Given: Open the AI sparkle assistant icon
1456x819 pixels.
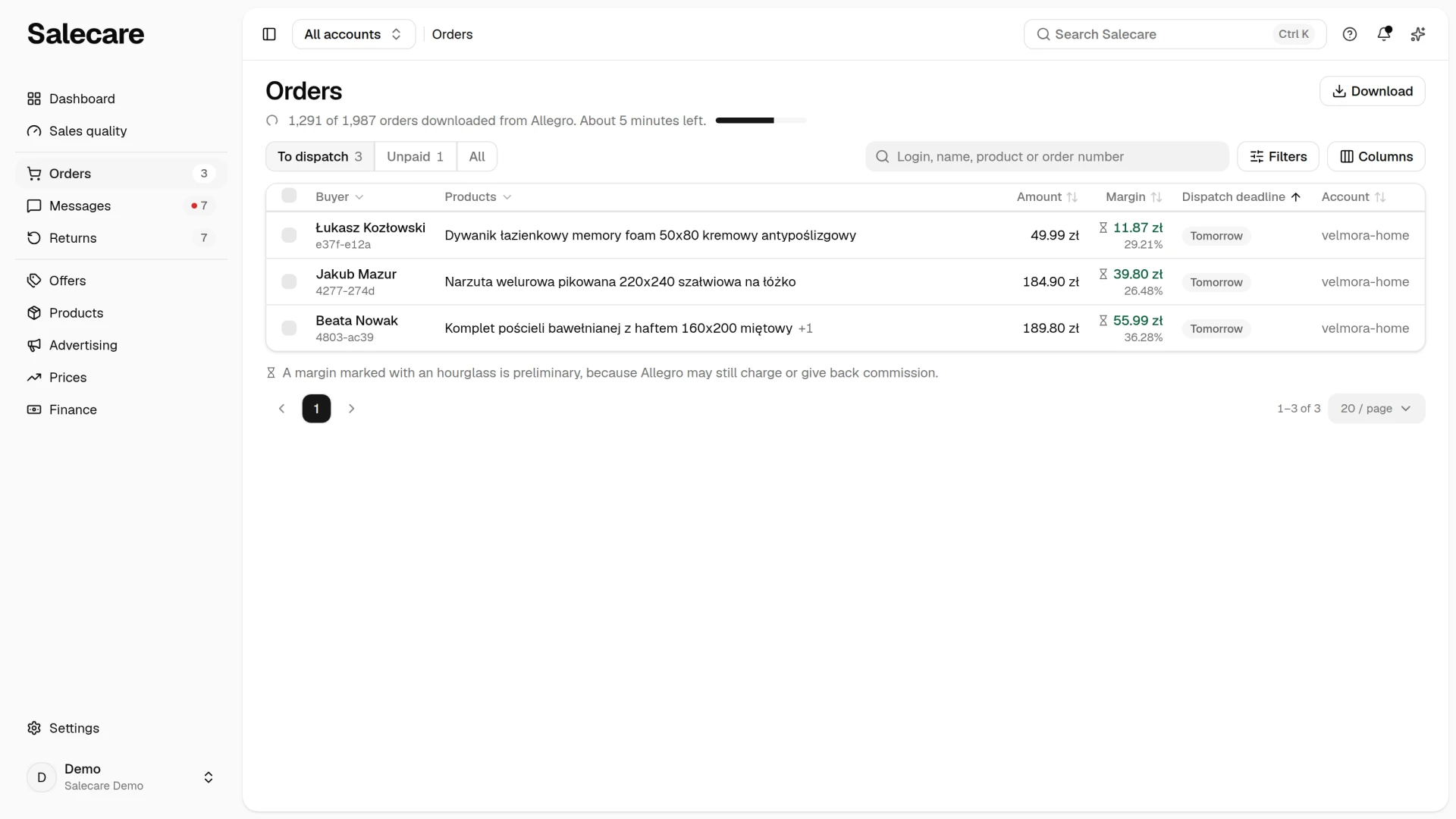Looking at the screenshot, I should (1418, 34).
